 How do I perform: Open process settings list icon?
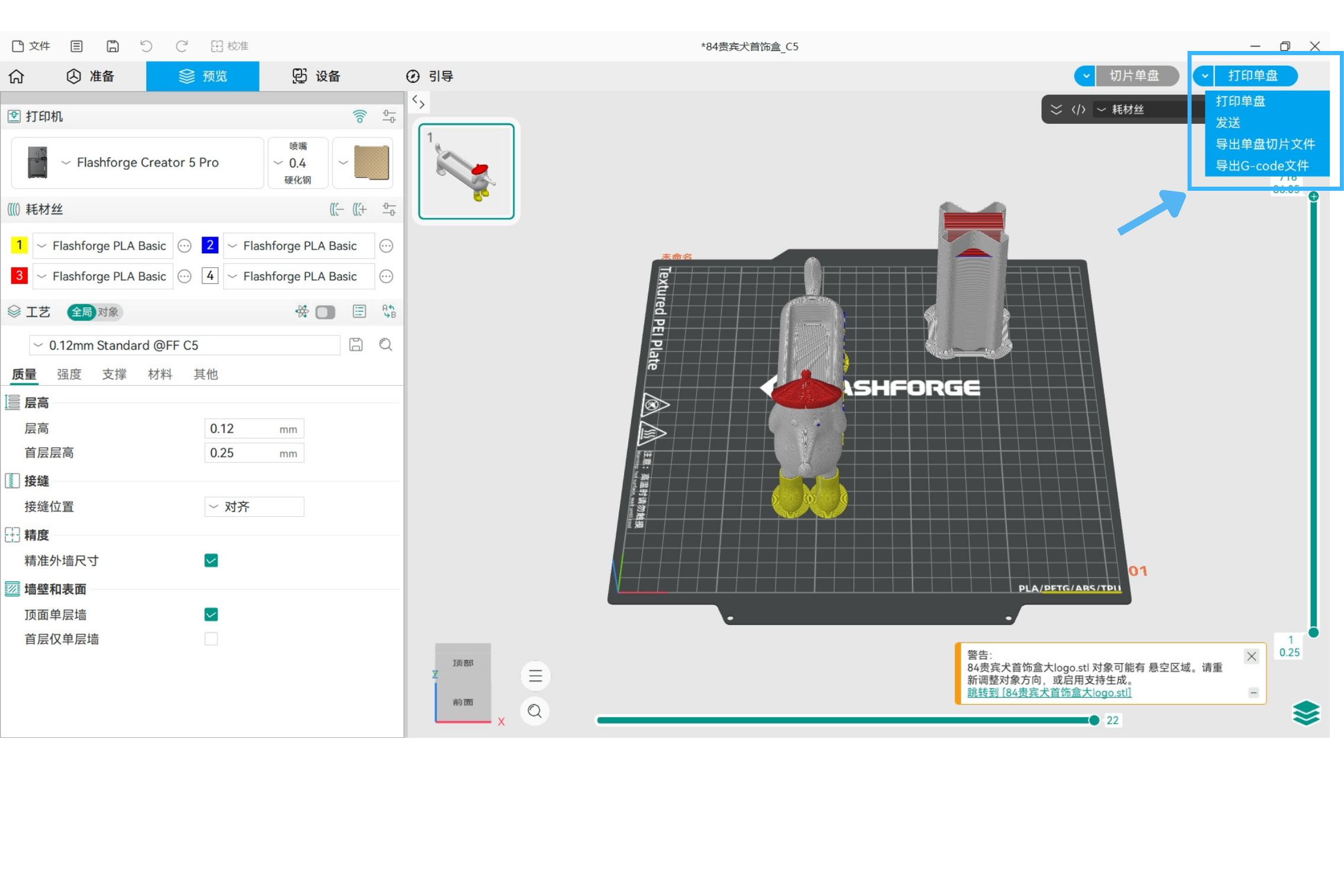360,312
